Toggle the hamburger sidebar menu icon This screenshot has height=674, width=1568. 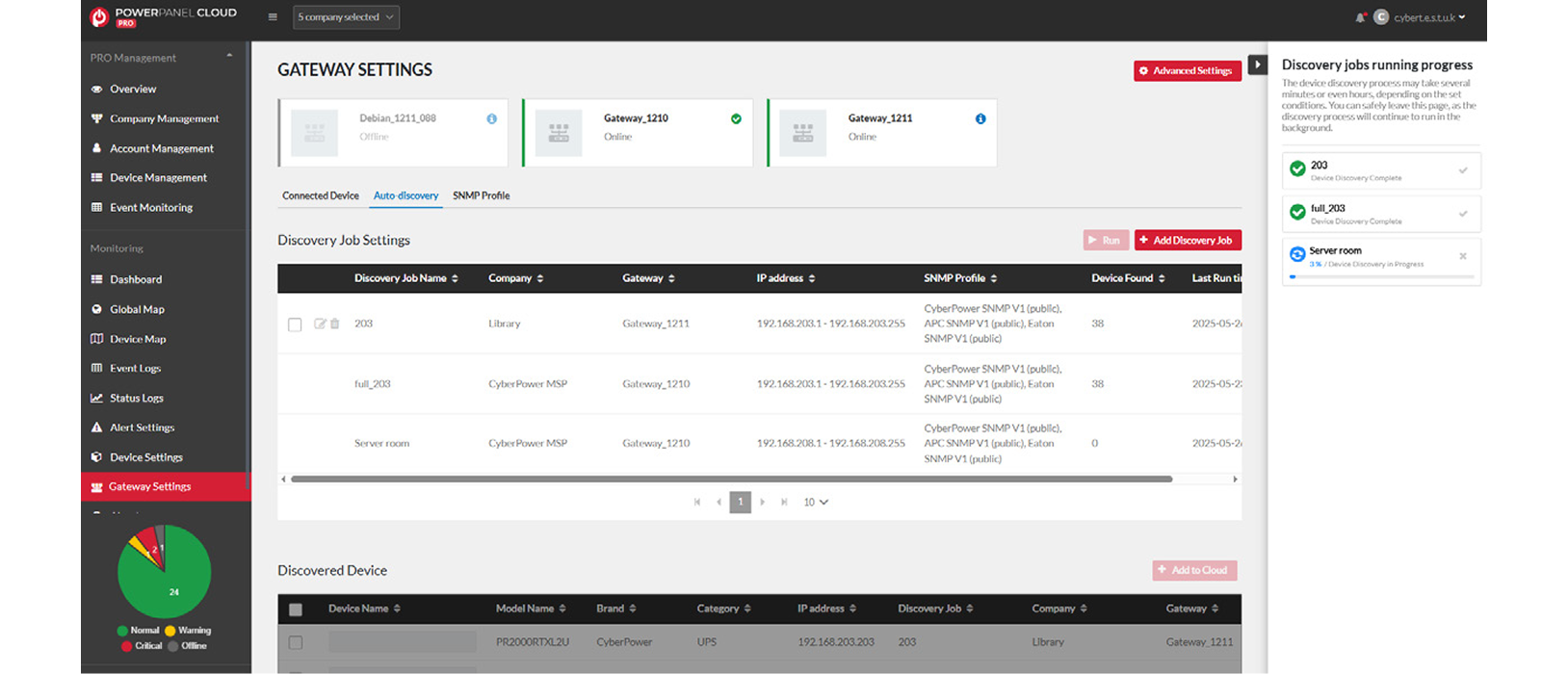pyautogui.click(x=273, y=16)
